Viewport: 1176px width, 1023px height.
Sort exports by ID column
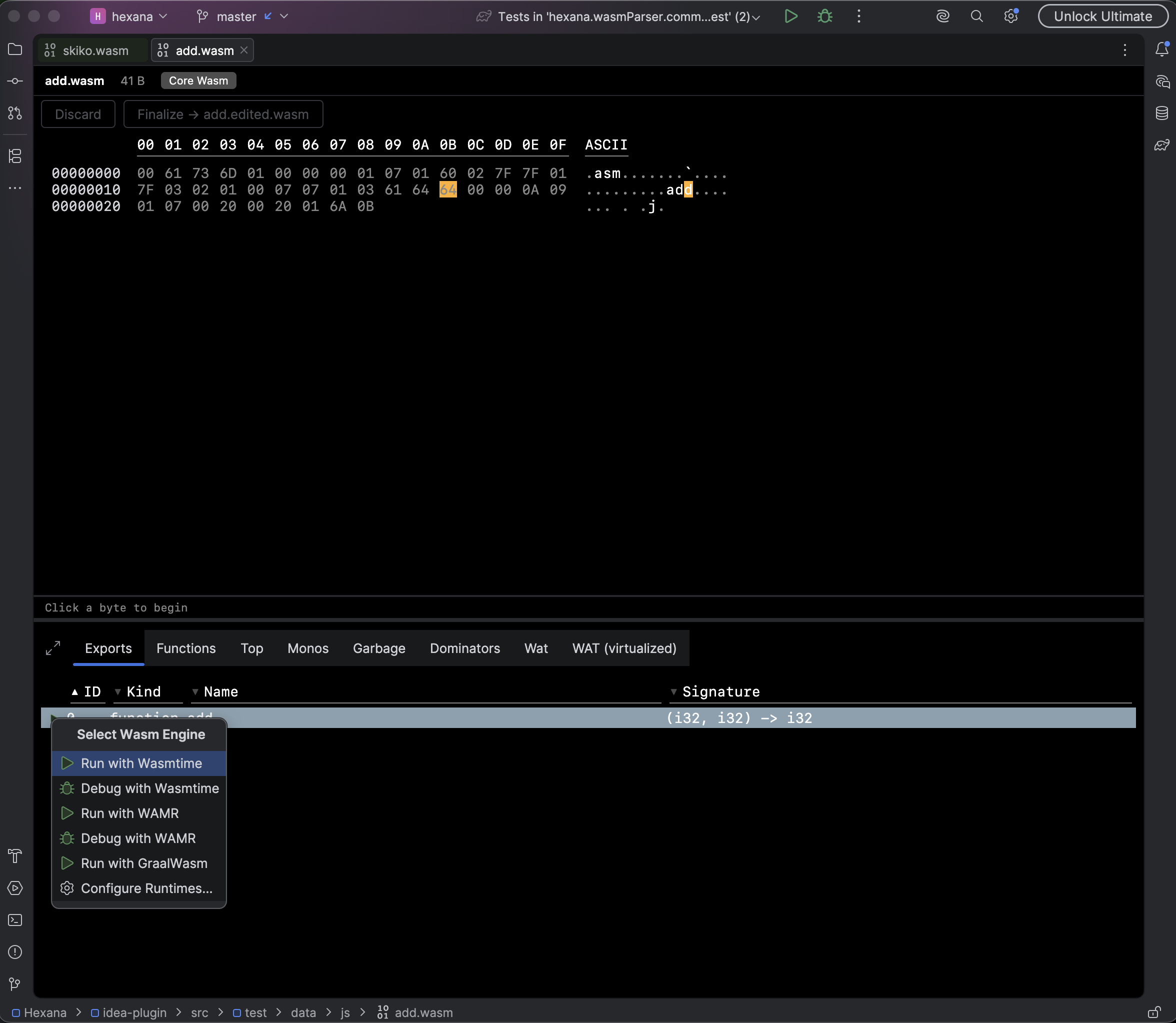point(87,691)
